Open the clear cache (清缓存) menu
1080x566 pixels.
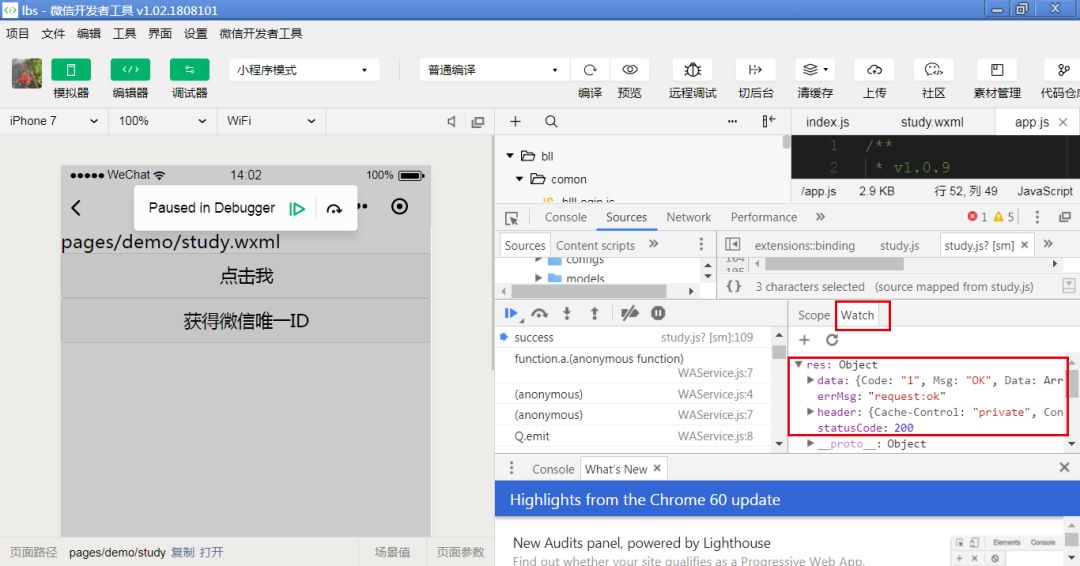(815, 70)
